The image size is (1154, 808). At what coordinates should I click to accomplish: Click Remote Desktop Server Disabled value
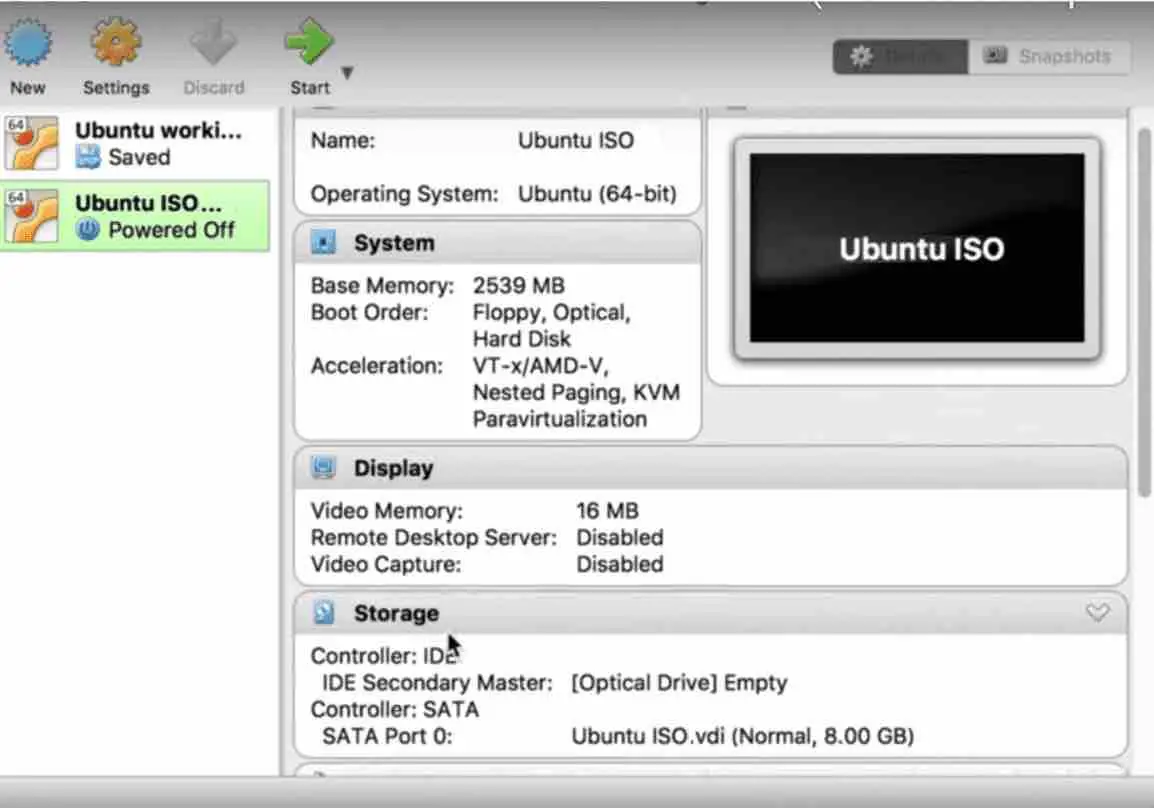click(620, 537)
